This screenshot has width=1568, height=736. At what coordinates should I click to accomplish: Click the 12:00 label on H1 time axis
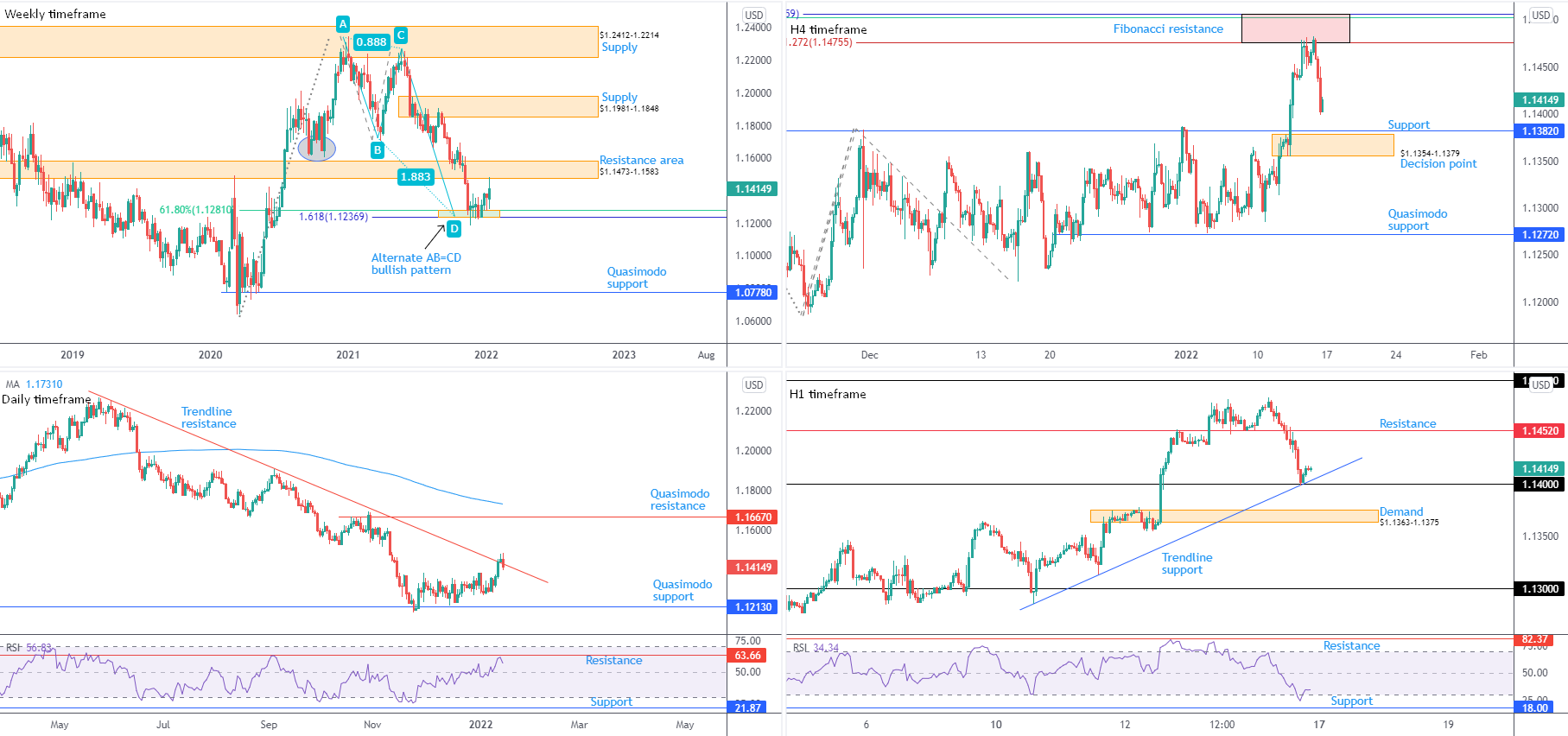coord(1222,724)
